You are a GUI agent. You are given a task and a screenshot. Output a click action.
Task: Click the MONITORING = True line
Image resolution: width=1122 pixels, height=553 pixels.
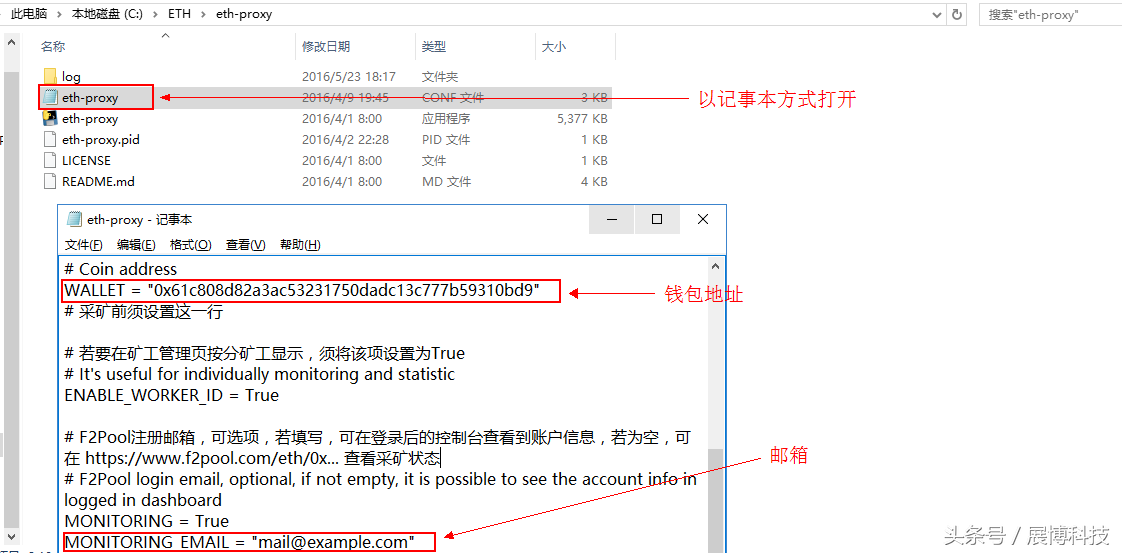[x=147, y=520]
